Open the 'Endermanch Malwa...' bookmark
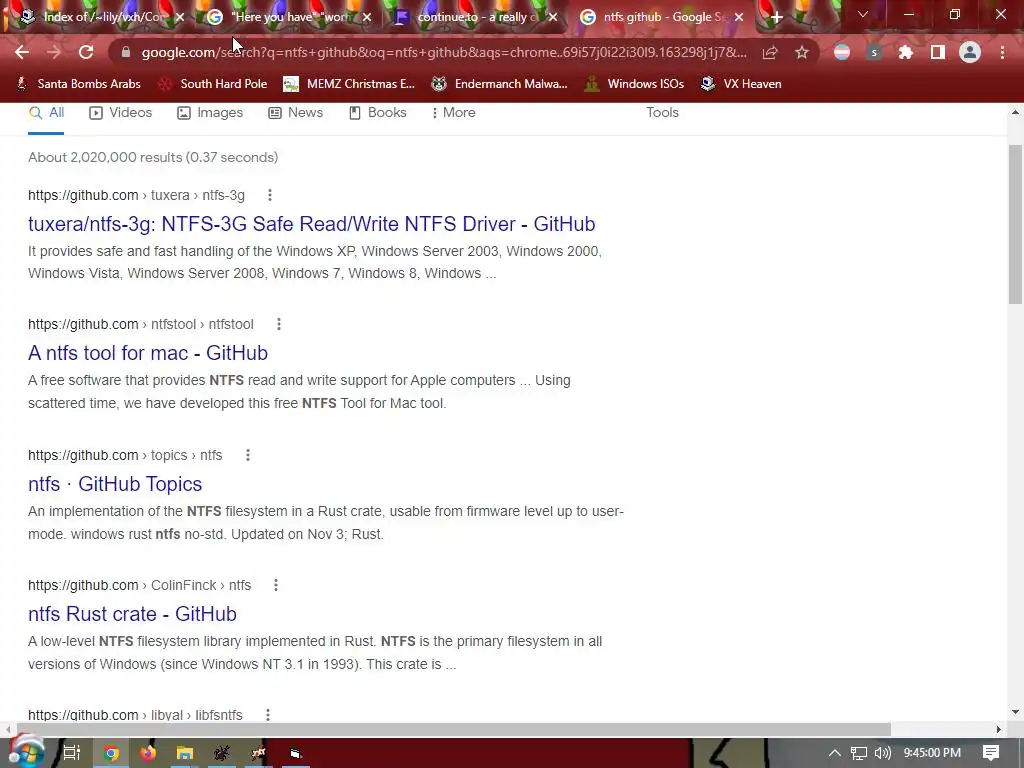Image resolution: width=1024 pixels, height=768 pixels. point(500,84)
